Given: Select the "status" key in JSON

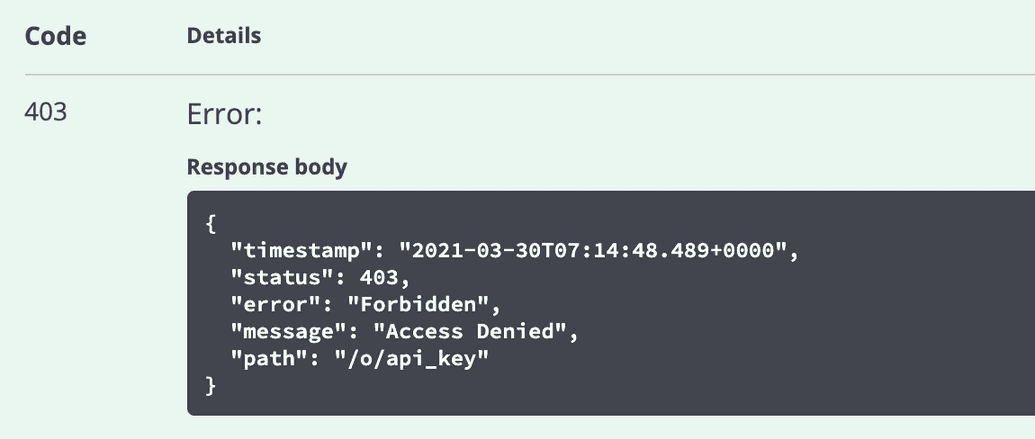Looking at the screenshot, I should coord(283,277).
